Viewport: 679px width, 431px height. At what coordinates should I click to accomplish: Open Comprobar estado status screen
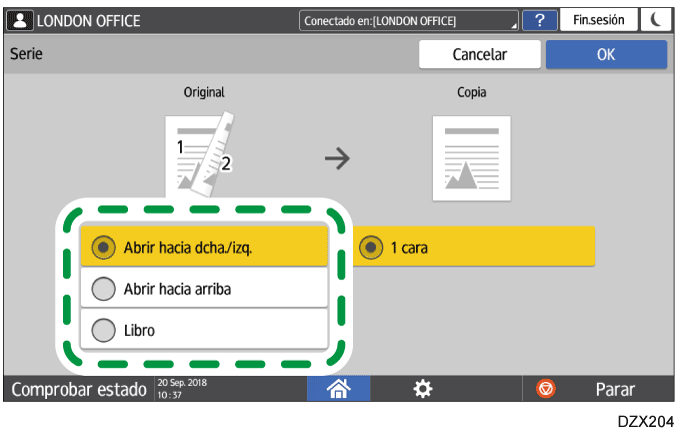coord(78,389)
